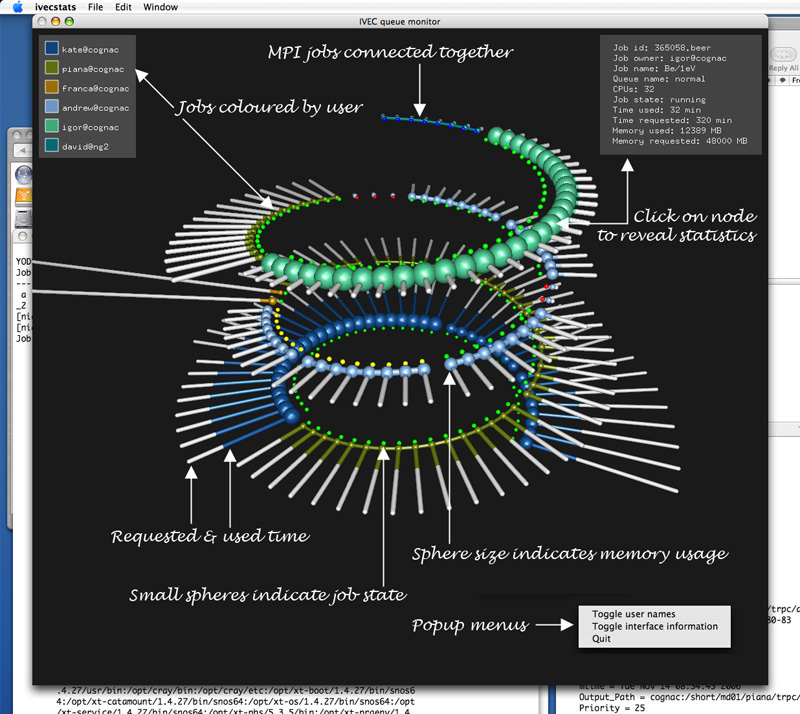800x714 pixels.
Task: Click the david@ng2 user name
Action: coord(85,146)
